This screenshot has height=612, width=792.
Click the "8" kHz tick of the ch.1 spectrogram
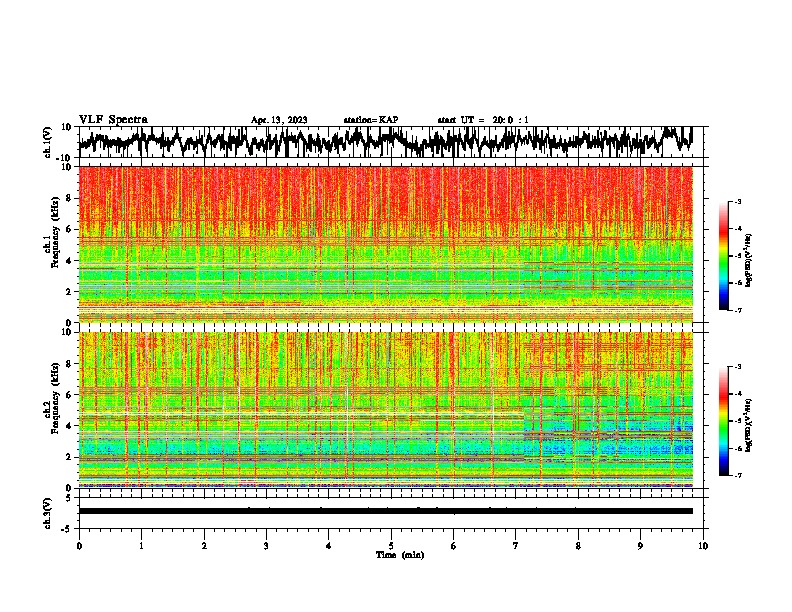(70, 198)
